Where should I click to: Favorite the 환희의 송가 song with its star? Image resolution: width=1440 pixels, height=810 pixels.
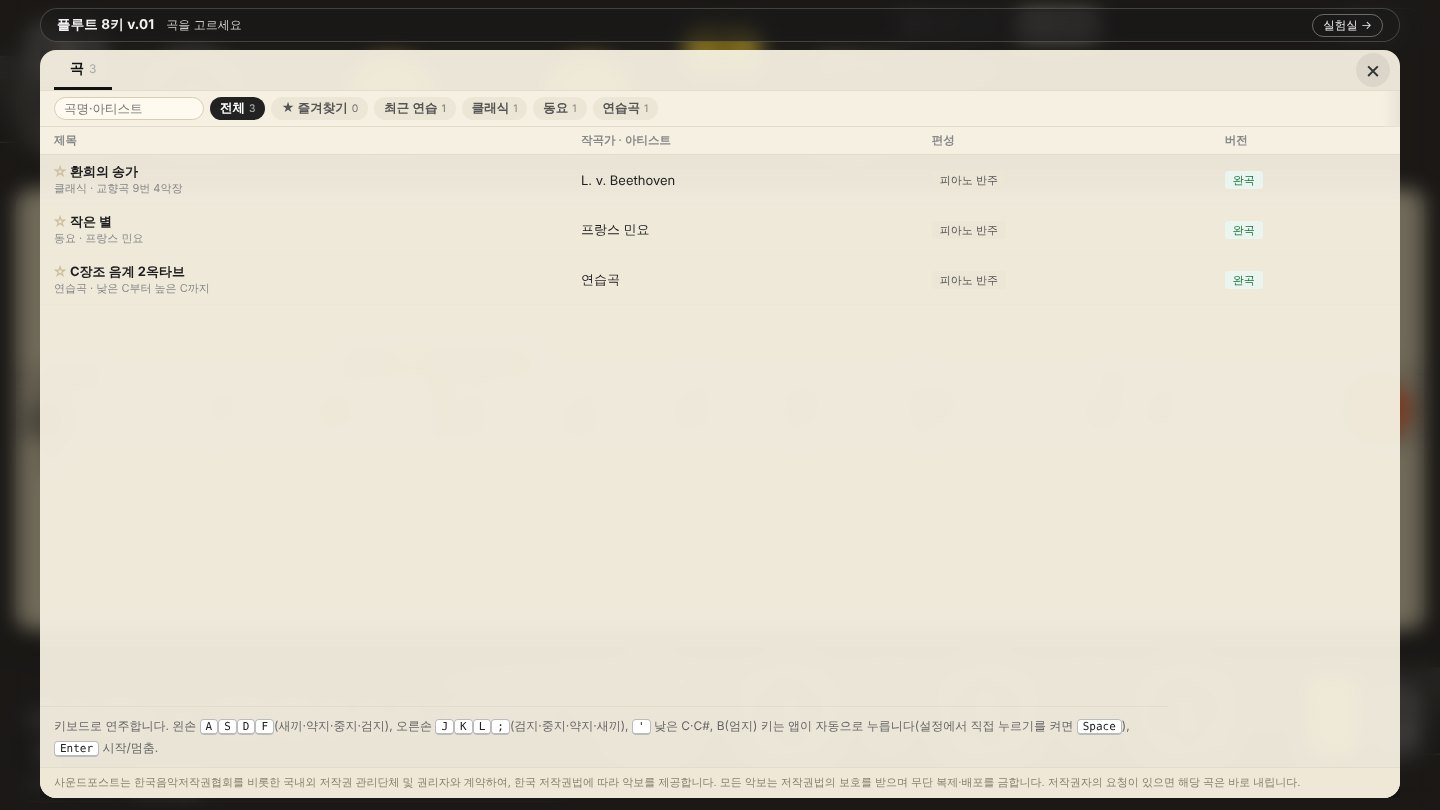60,172
